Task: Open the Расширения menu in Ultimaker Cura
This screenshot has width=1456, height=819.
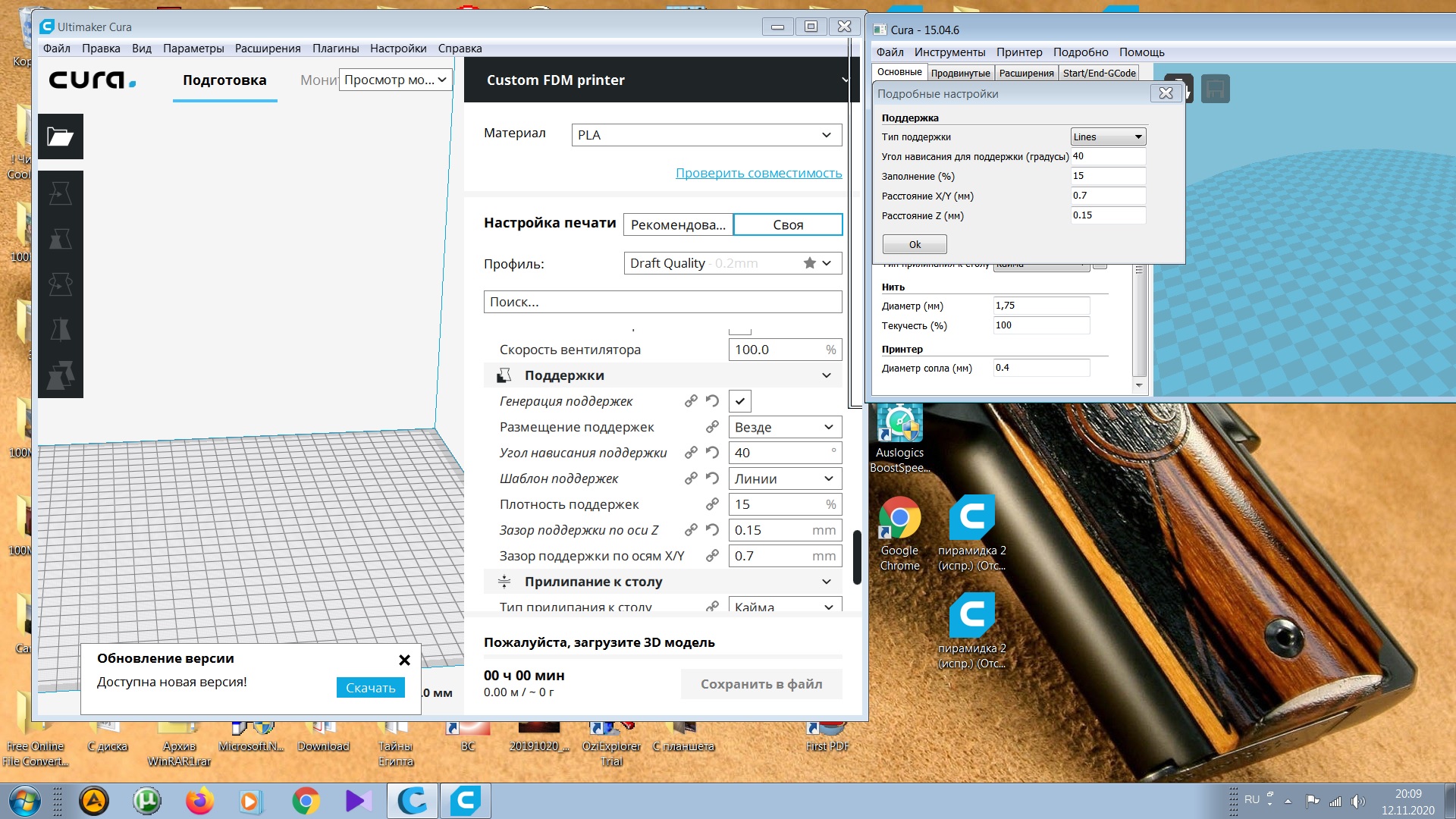Action: point(268,49)
